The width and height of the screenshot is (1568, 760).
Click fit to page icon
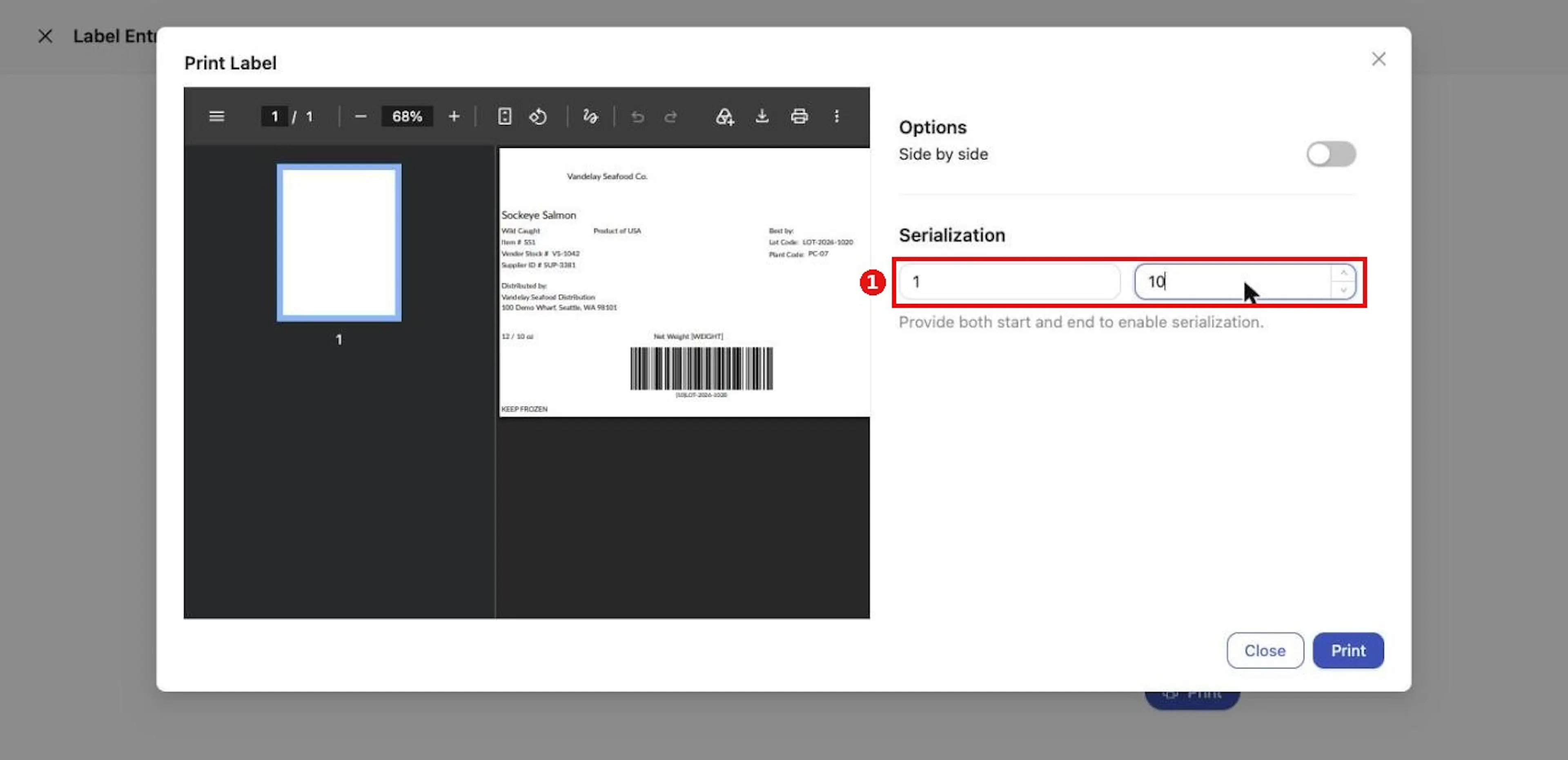pyautogui.click(x=505, y=116)
